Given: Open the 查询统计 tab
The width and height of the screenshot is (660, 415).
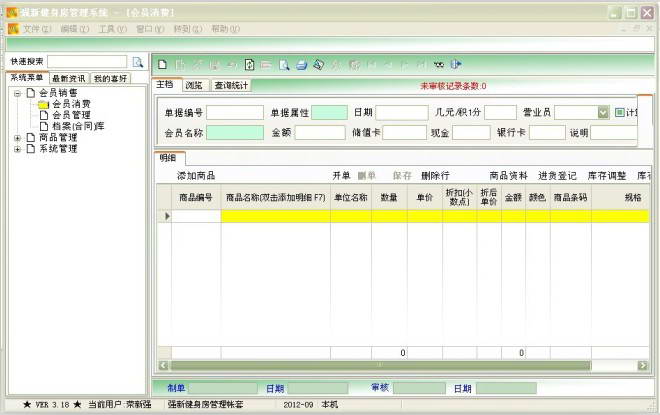Looking at the screenshot, I should [x=231, y=85].
